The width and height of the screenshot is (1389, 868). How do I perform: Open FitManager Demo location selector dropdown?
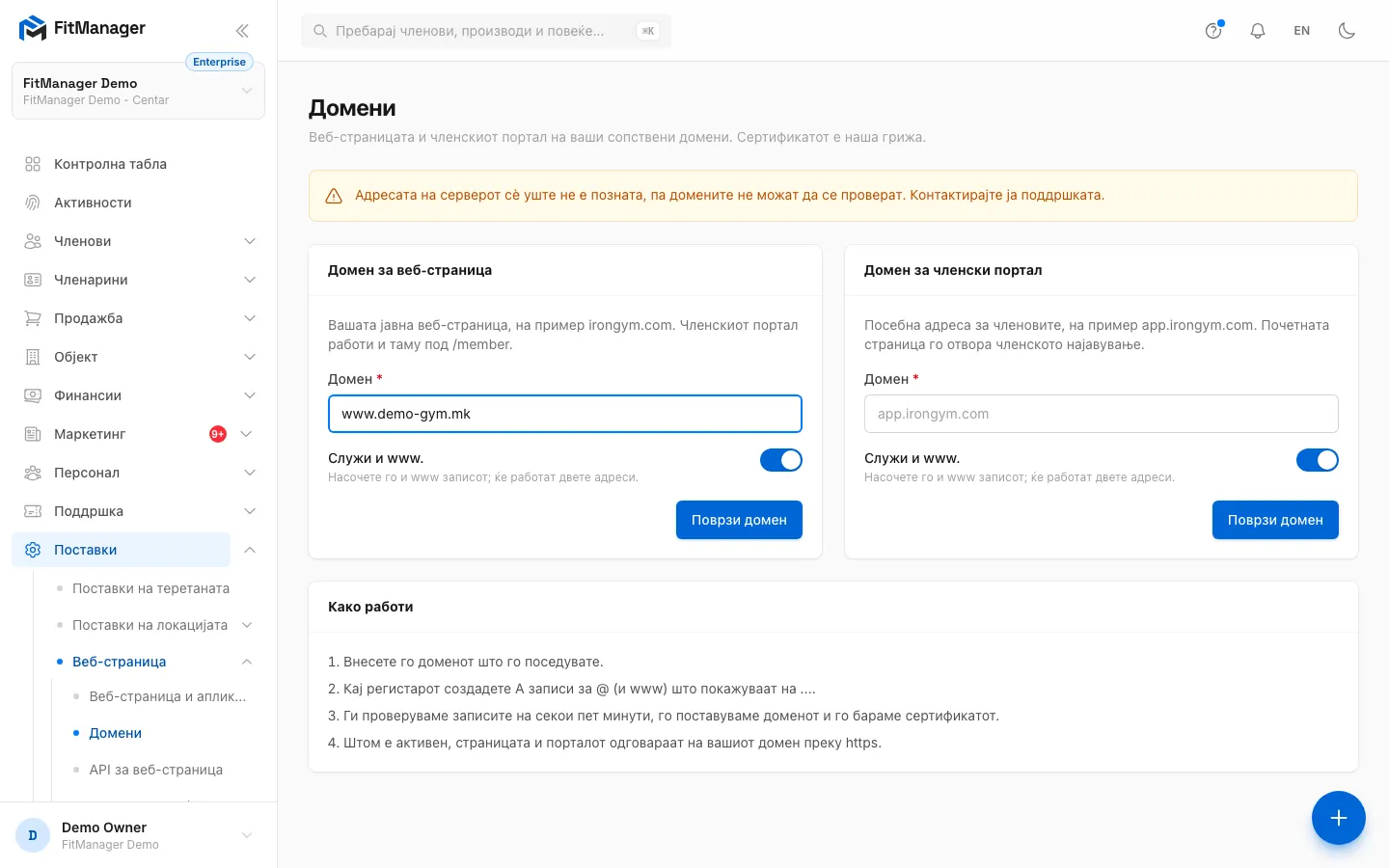click(138, 91)
